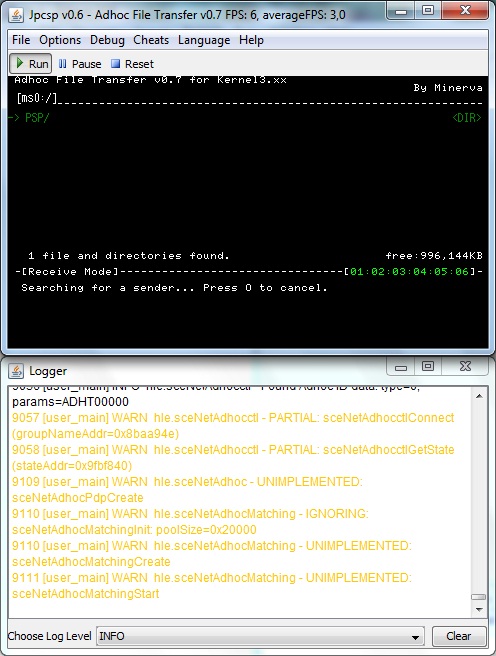Minimize the Logger window
Image resolution: width=496 pixels, height=656 pixels.
[401, 367]
